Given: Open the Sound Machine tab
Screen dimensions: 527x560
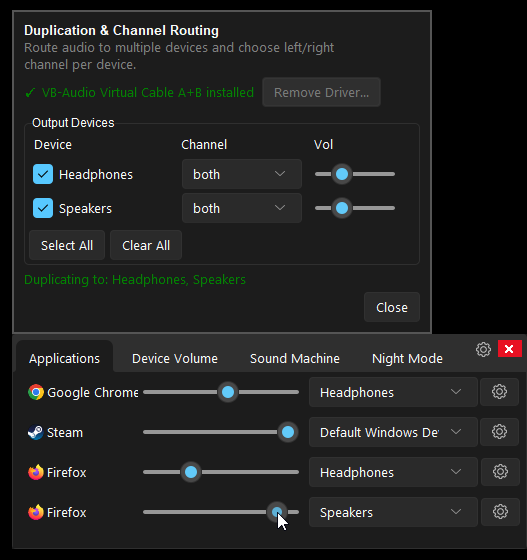Looking at the screenshot, I should [295, 359].
